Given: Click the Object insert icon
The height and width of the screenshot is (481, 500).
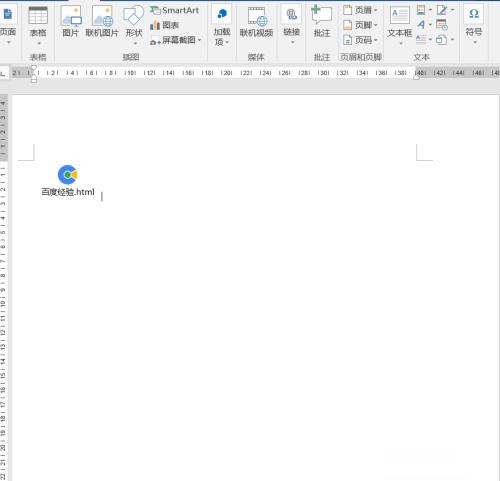Looking at the screenshot, I should click(x=441, y=40).
